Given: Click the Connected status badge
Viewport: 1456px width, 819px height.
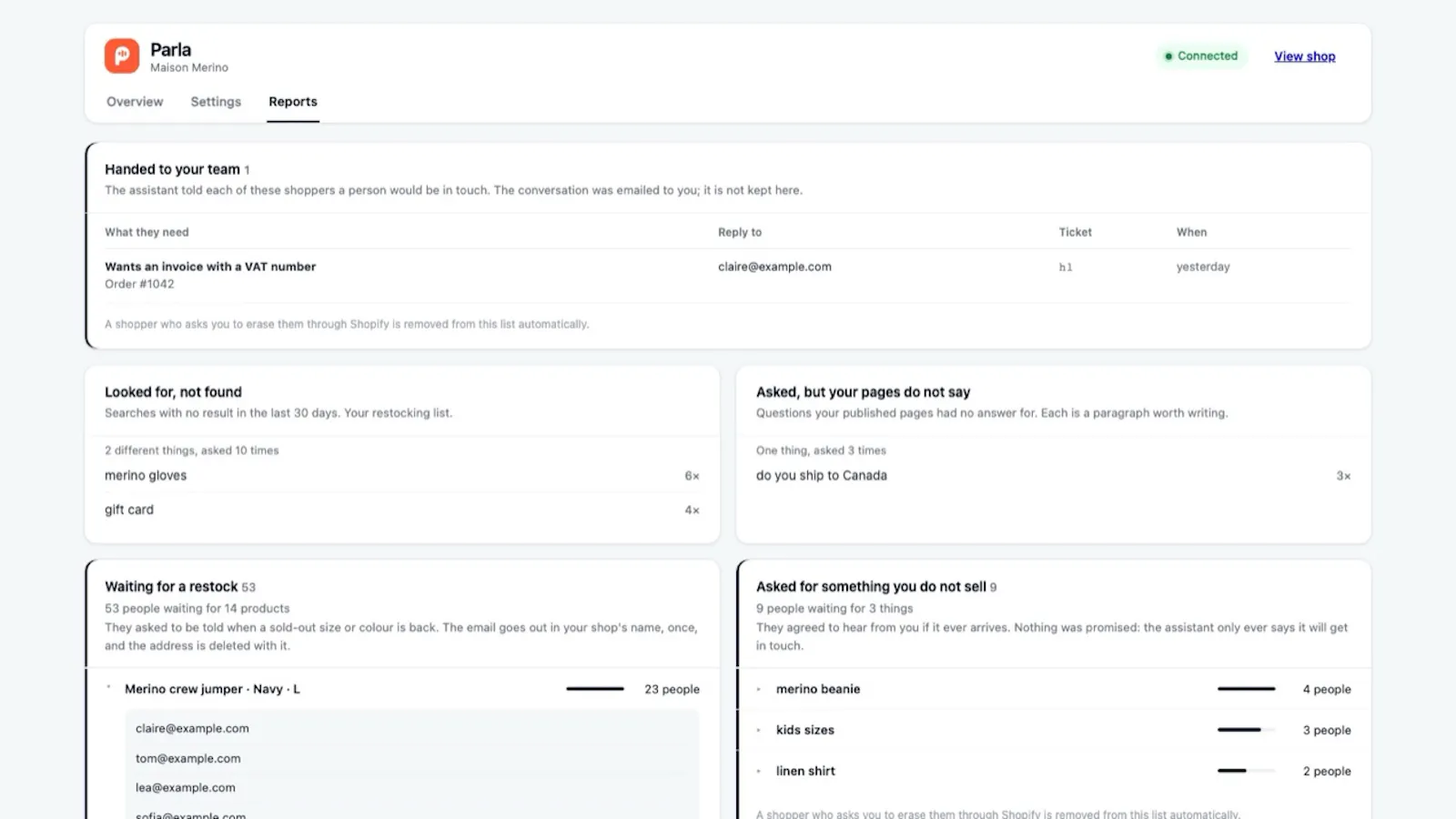Looking at the screenshot, I should 1201,56.
